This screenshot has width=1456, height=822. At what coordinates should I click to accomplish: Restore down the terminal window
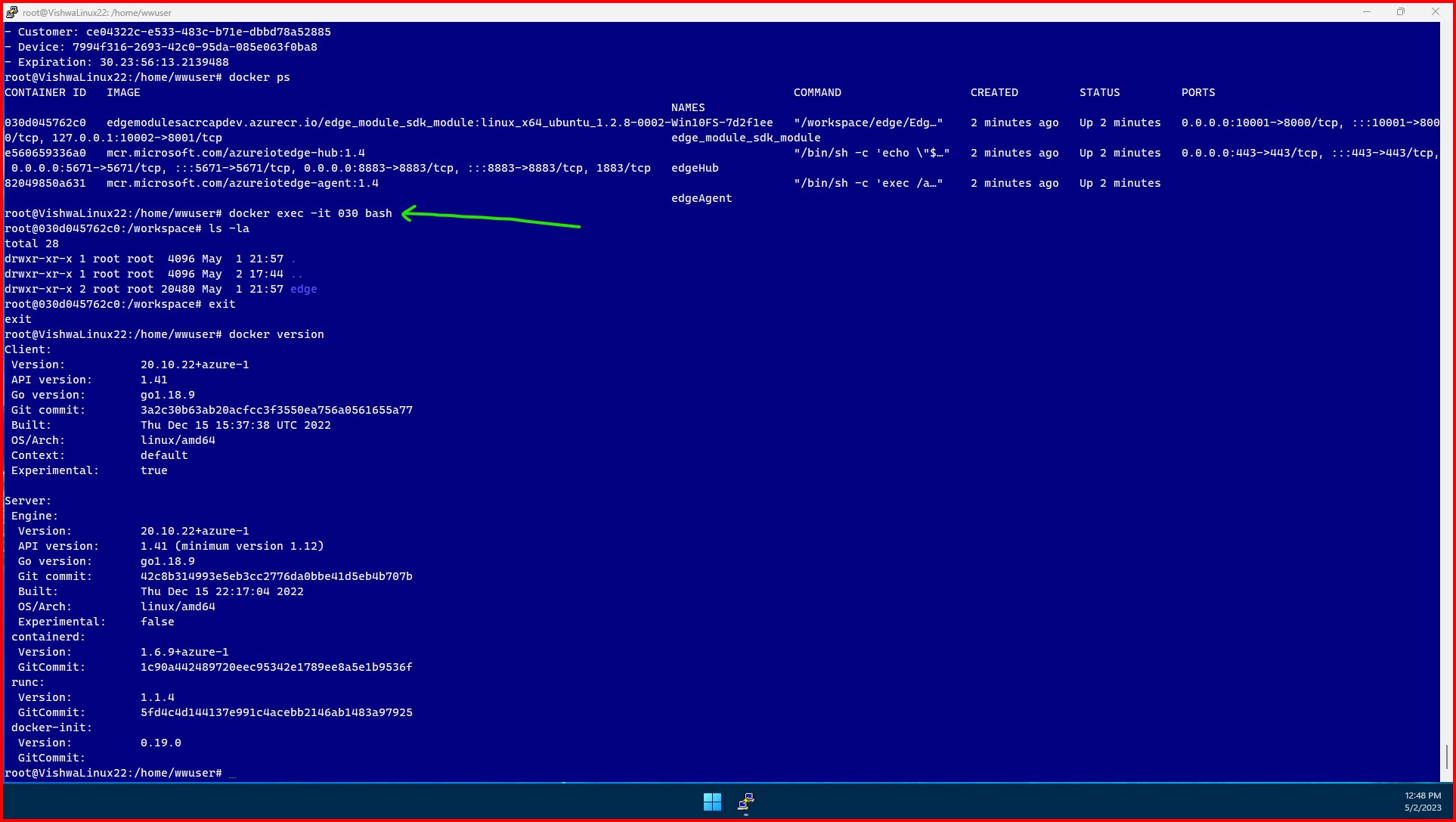point(1401,12)
